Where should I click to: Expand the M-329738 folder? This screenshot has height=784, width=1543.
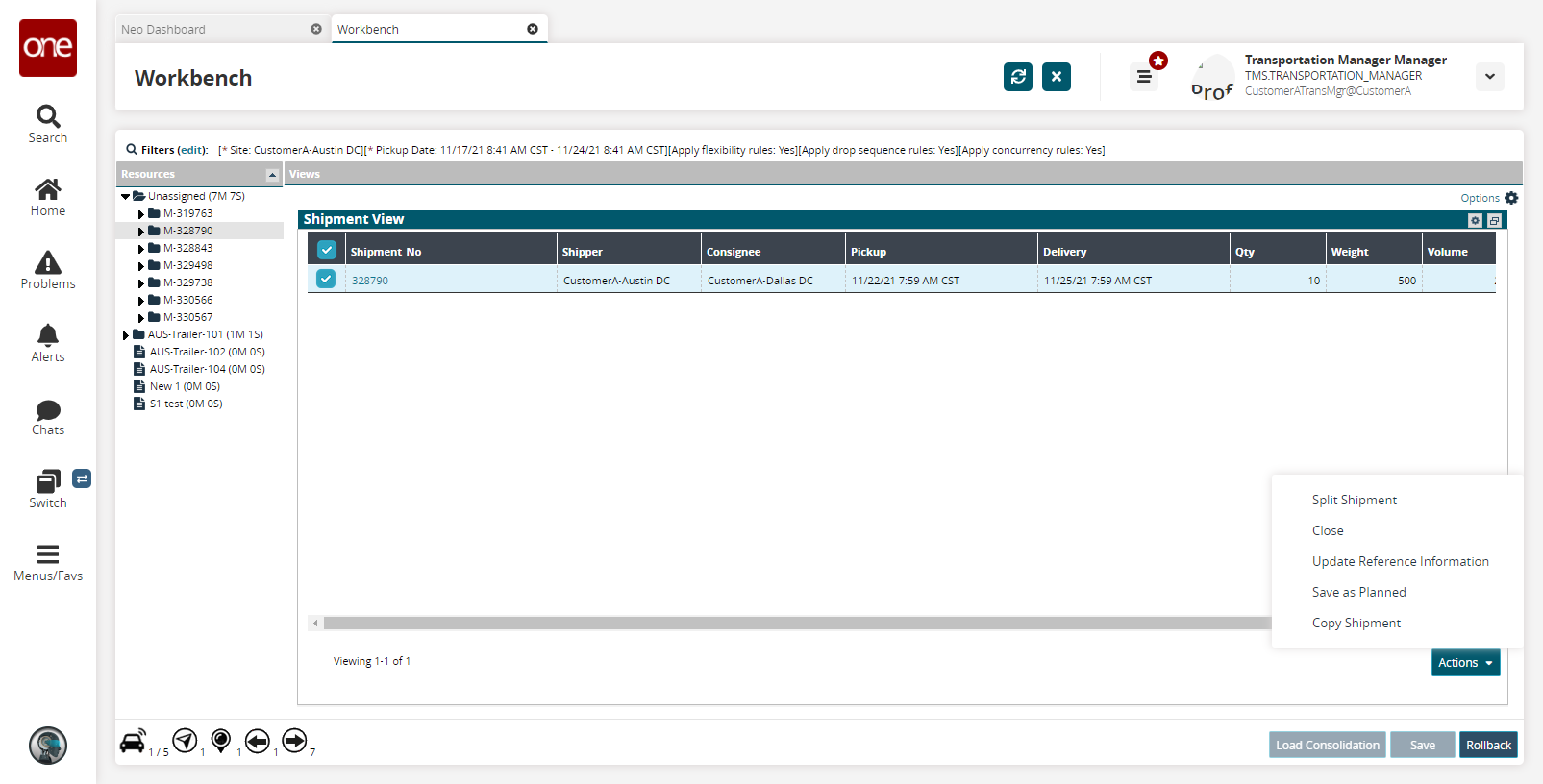pos(141,283)
